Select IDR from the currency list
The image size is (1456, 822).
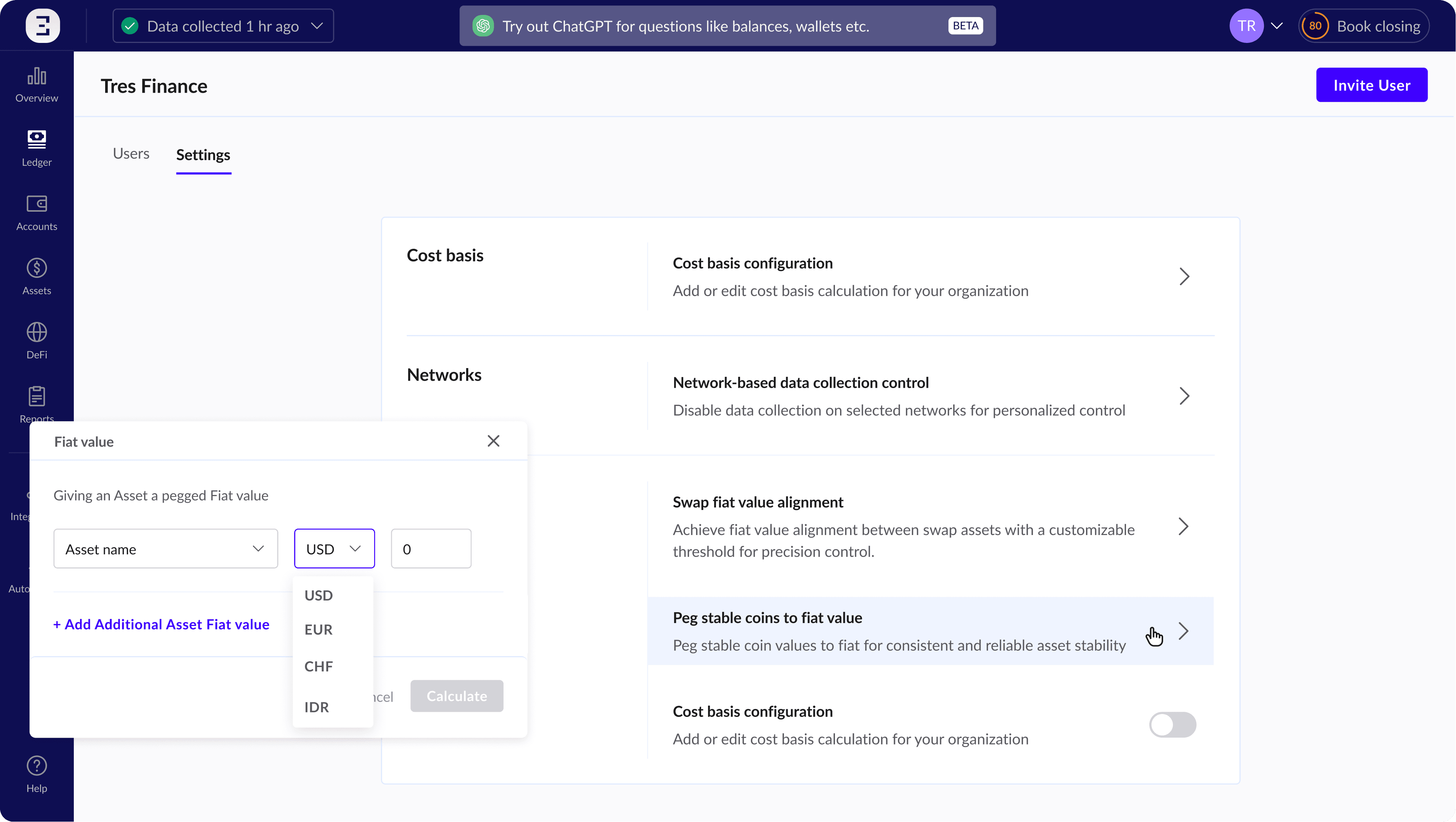coord(317,707)
